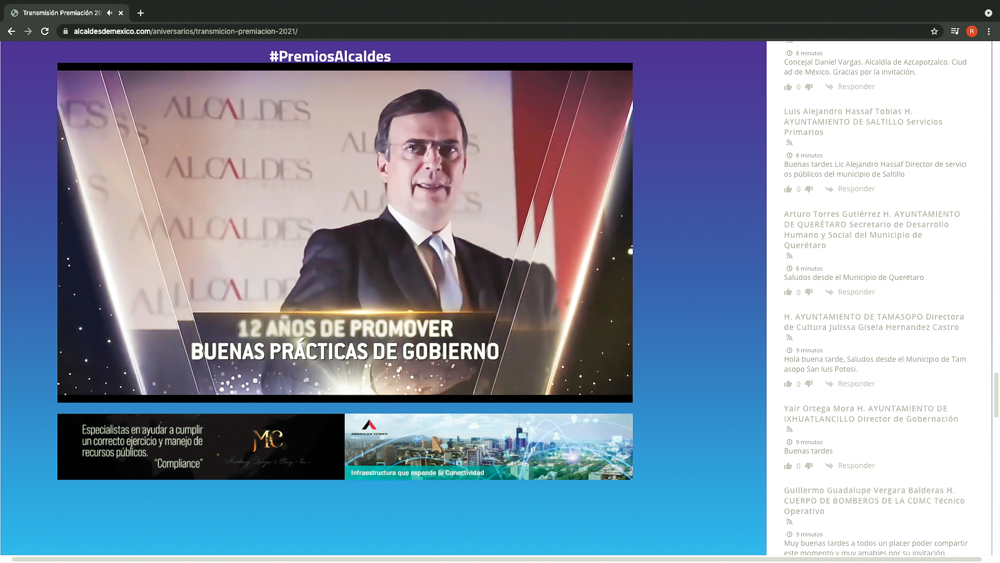
Task: Go forward in browser history
Action: click(x=28, y=31)
